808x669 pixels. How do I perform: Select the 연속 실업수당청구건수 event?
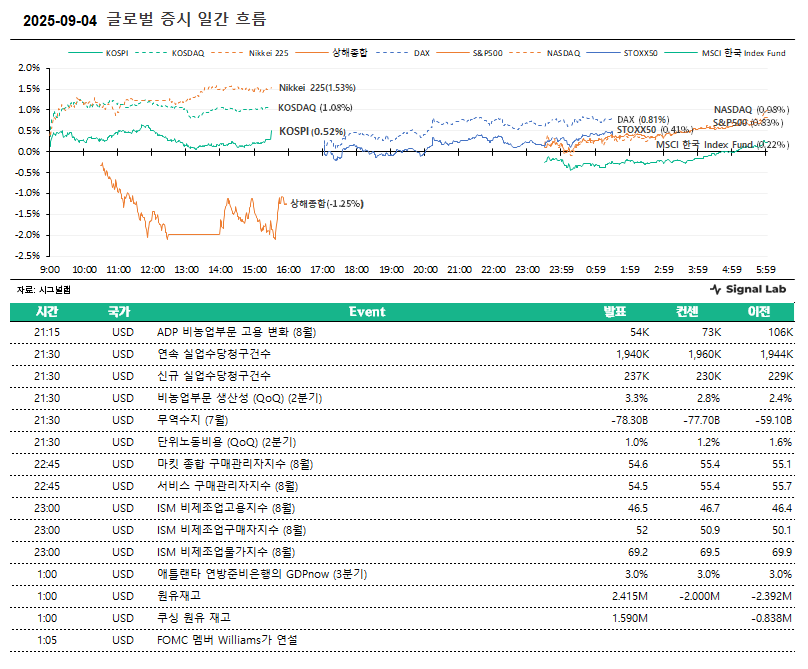coord(214,354)
